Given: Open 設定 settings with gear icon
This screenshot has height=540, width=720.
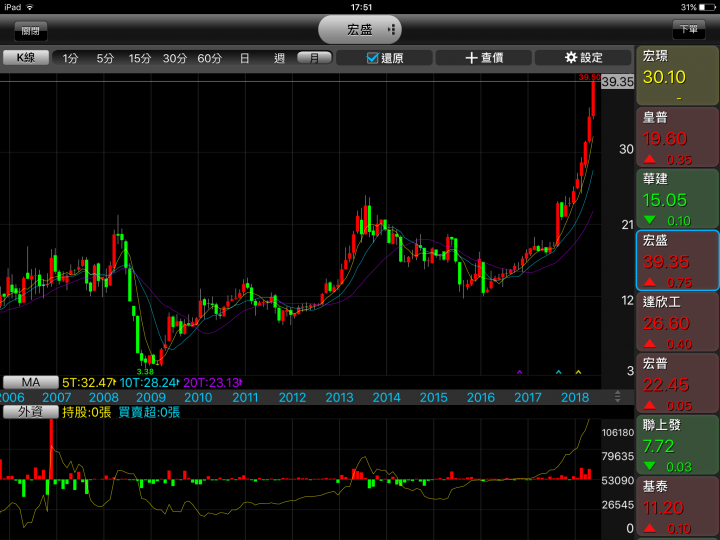Looking at the screenshot, I should pyautogui.click(x=583, y=58).
